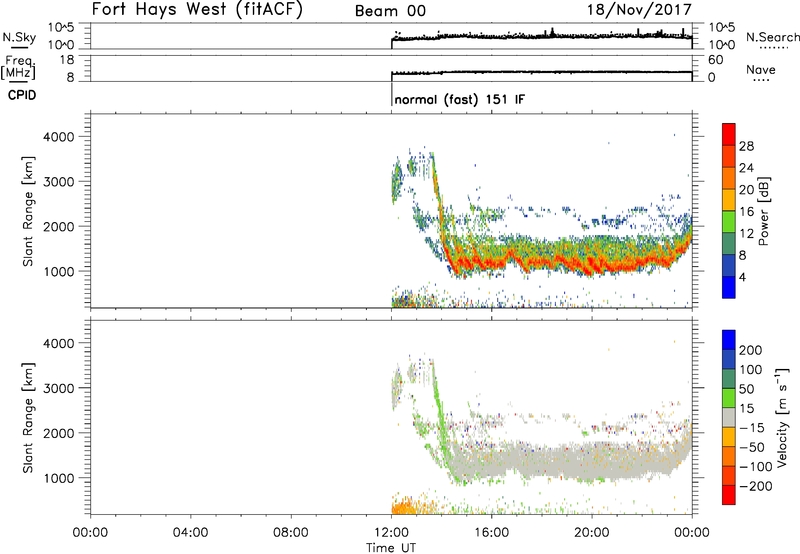Click the grey -15 to 15 Velocity colorbar segment
800x554 pixels.
(x=729, y=418)
